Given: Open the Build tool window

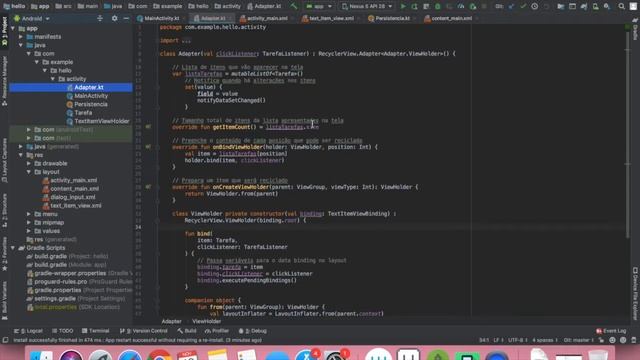Looking at the screenshot, I should click(x=187, y=331).
